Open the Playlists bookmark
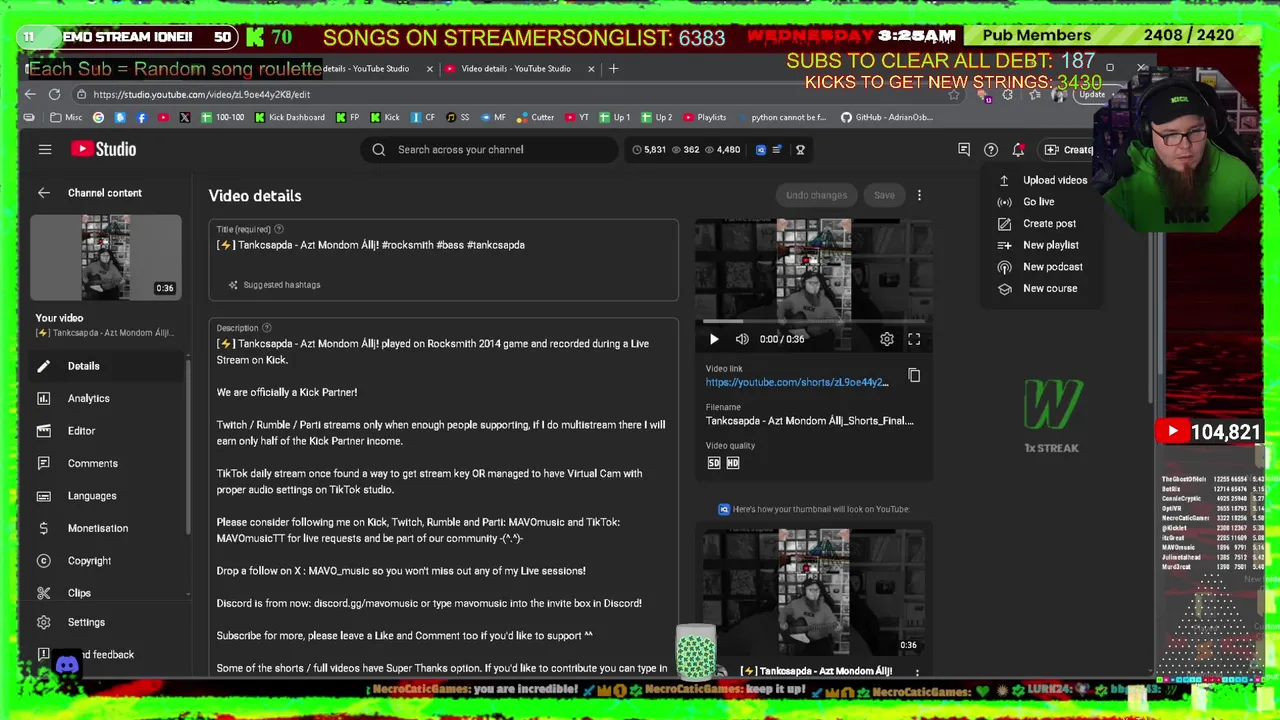1280x720 pixels. (x=704, y=117)
